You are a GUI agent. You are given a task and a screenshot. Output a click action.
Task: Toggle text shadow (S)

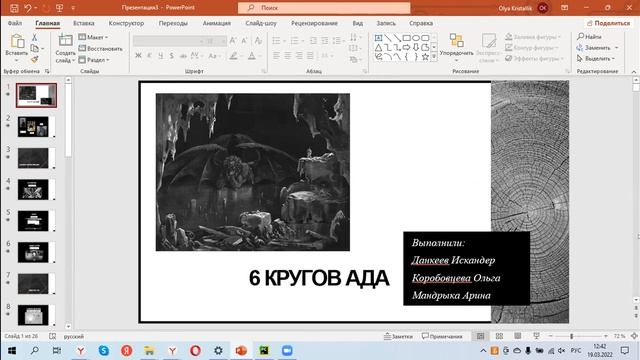(171, 56)
